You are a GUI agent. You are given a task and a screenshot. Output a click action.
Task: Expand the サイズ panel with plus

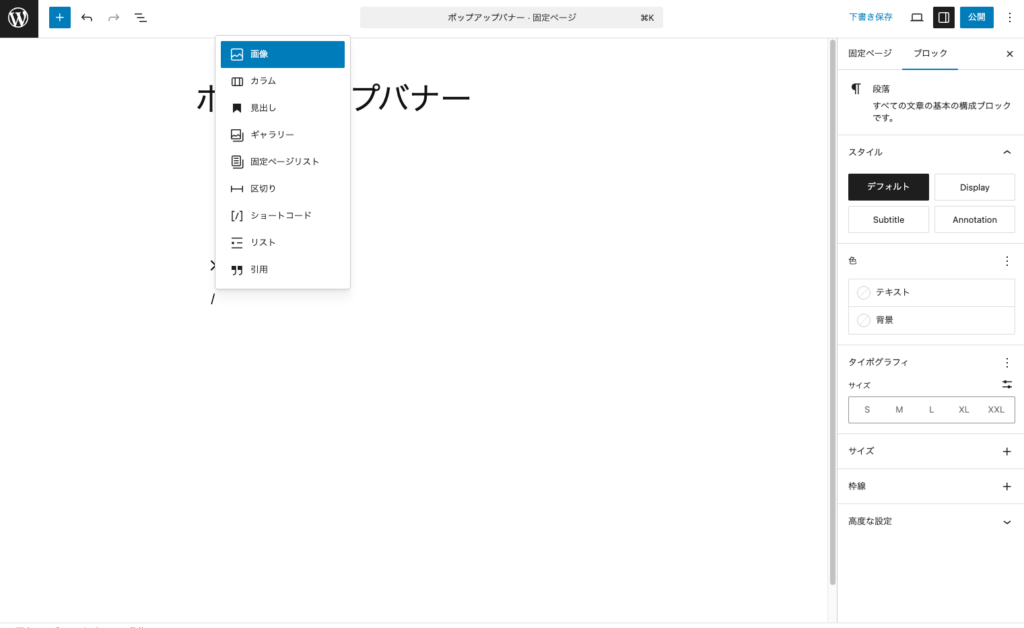pyautogui.click(x=1006, y=451)
